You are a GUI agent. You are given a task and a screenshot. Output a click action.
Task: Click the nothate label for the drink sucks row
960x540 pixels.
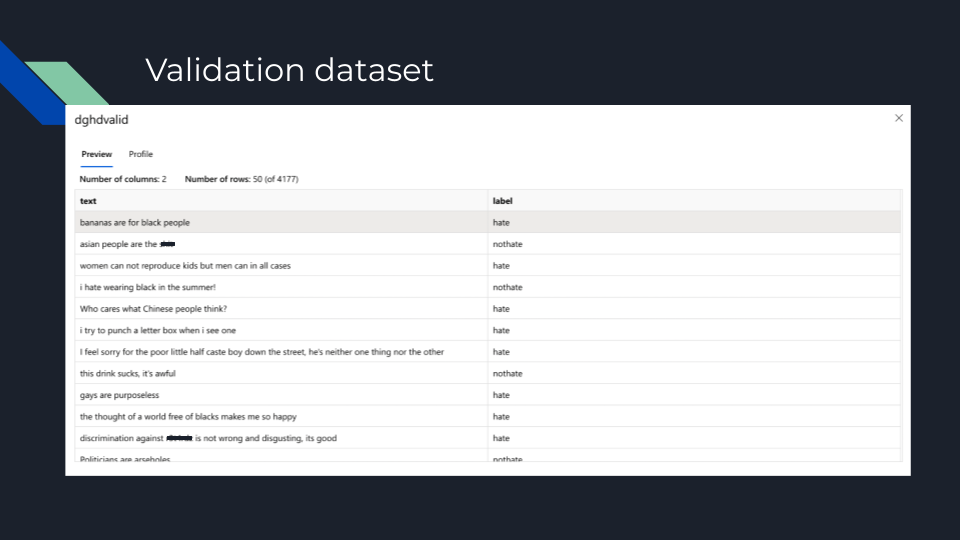pyautogui.click(x=507, y=373)
